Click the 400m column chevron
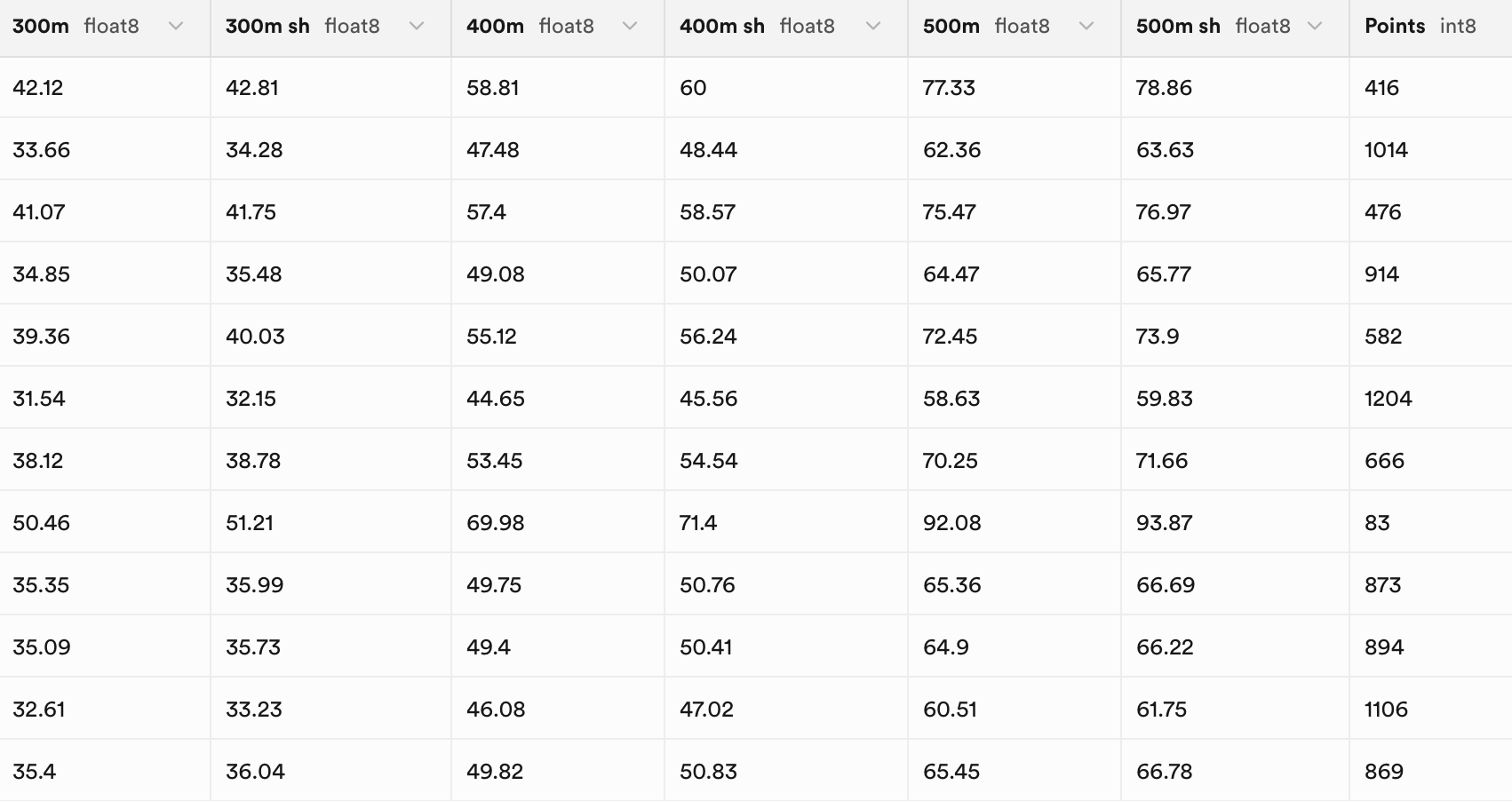 (x=630, y=27)
